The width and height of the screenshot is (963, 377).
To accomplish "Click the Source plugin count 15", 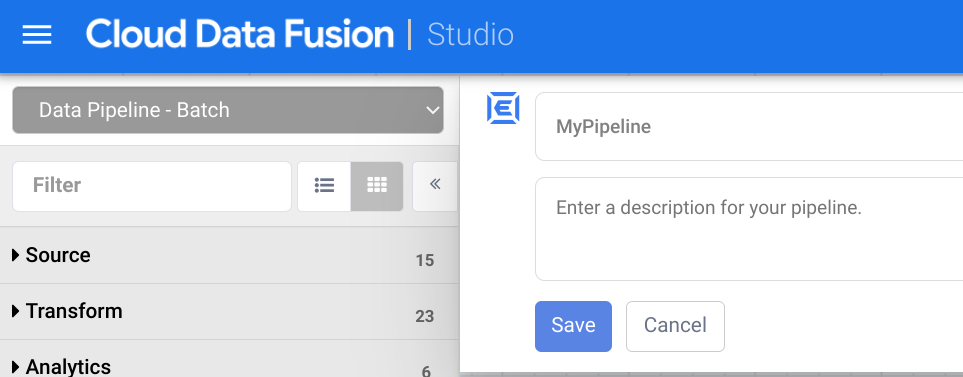I will point(424,261).
